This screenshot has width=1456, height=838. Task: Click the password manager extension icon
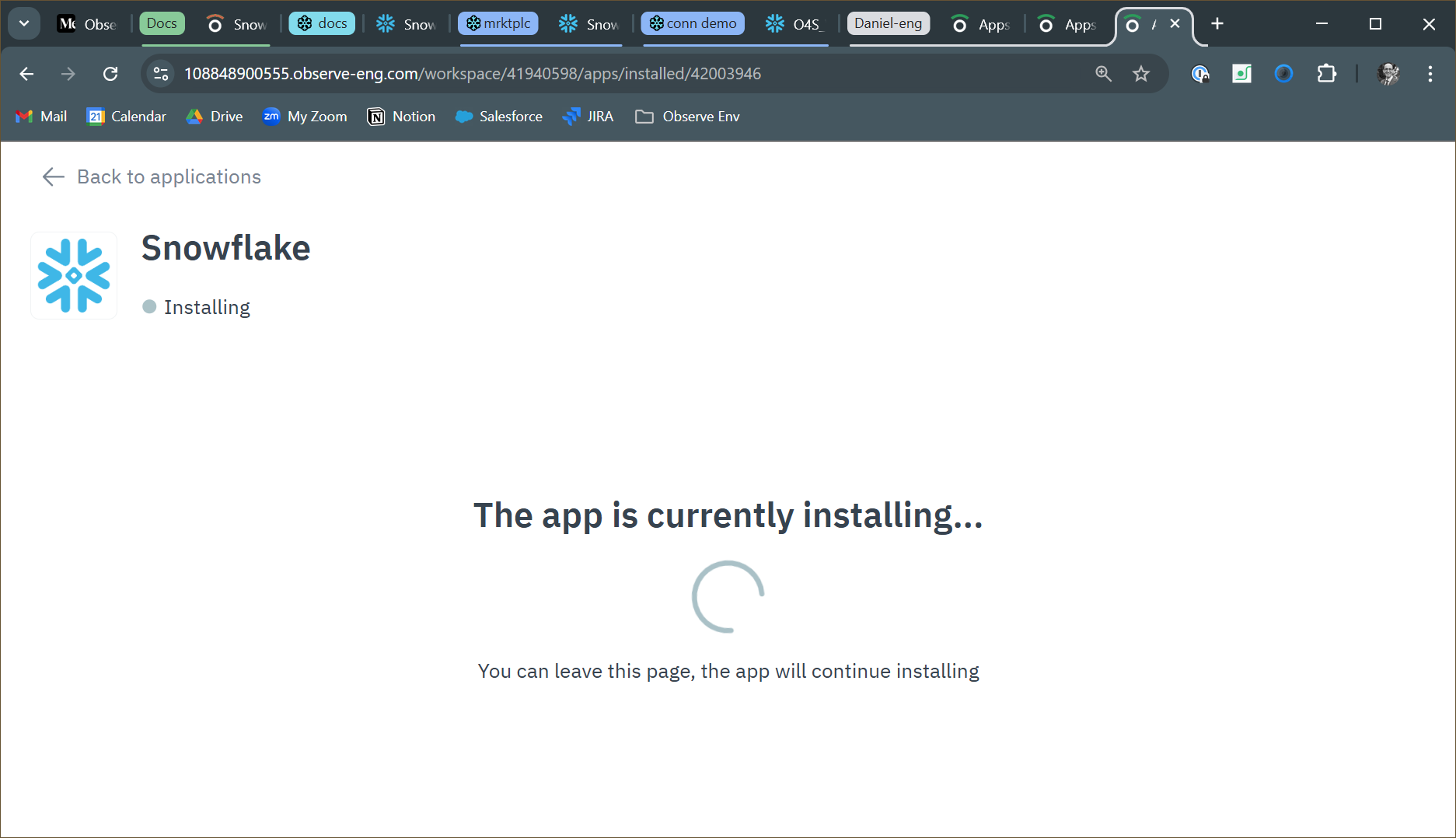click(1200, 74)
